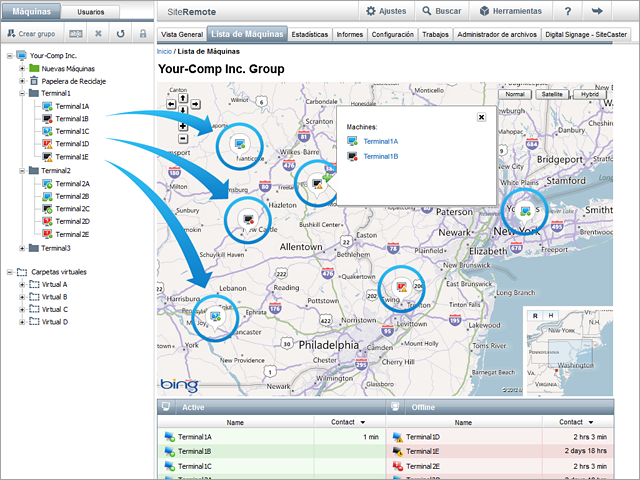Image resolution: width=640 pixels, height=480 pixels.
Task: Click the Crear grupo button
Action: 31,33
